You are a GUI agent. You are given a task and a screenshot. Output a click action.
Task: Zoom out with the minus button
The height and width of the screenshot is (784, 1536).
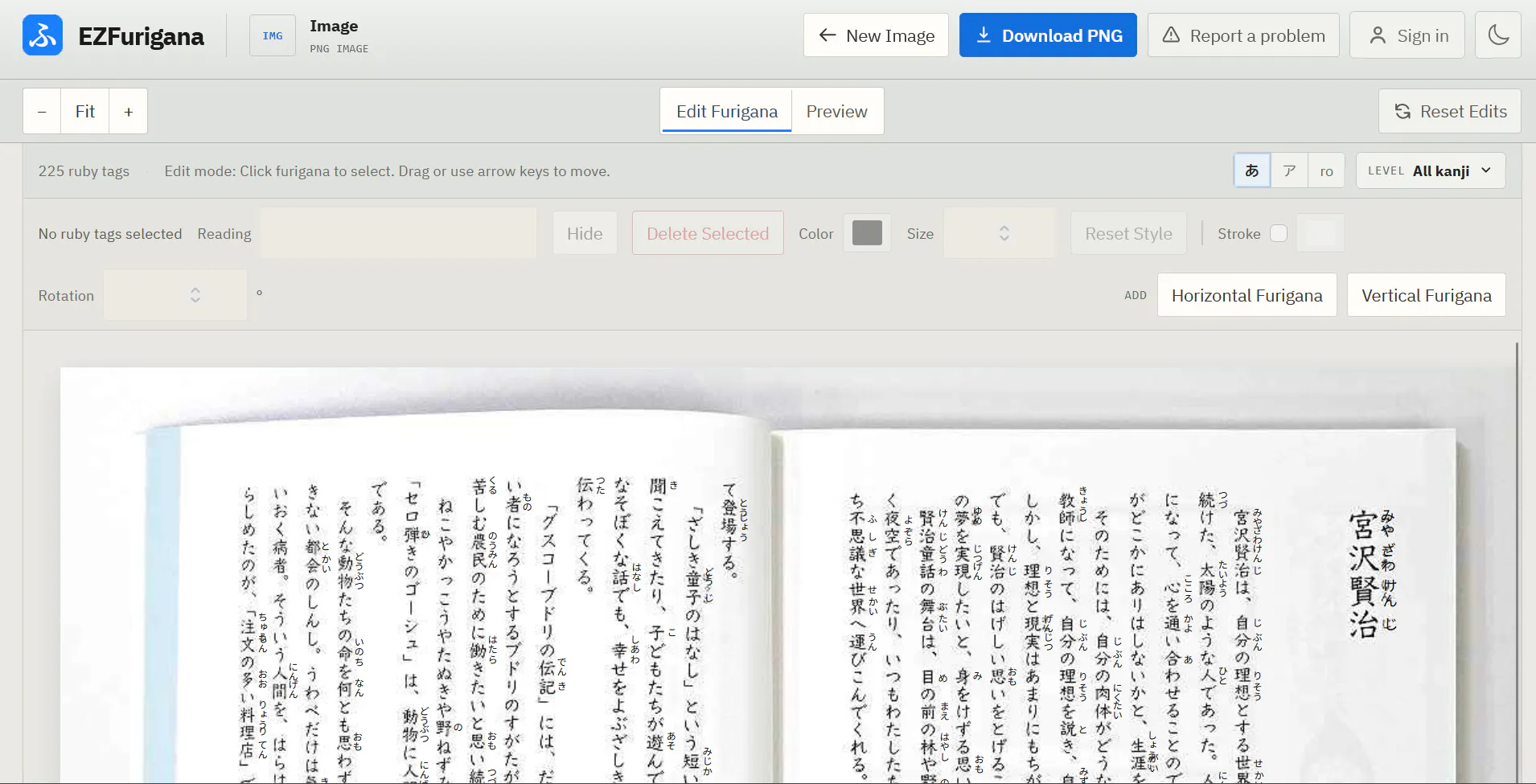[42, 112]
